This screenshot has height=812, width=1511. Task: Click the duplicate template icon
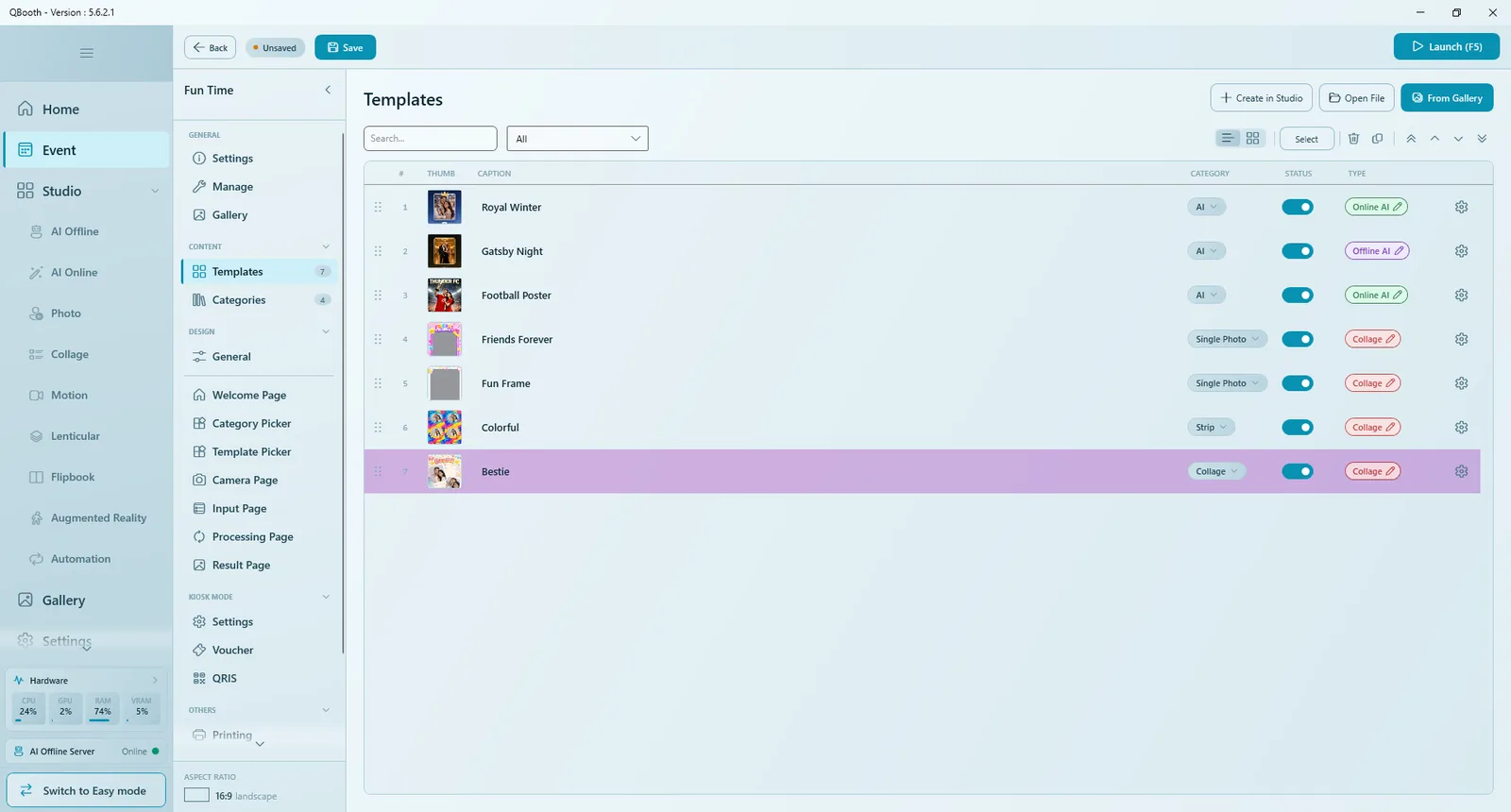1378,139
